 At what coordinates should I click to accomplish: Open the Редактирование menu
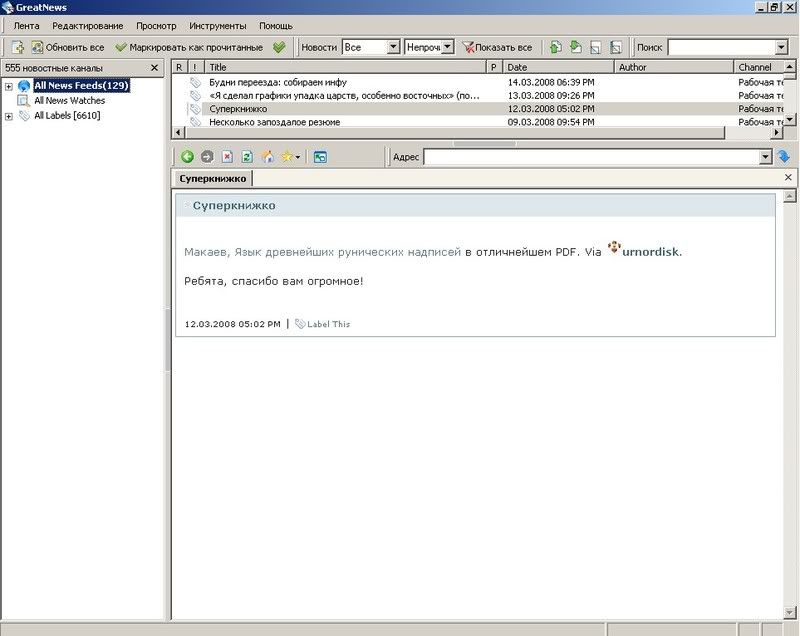[x=88, y=25]
